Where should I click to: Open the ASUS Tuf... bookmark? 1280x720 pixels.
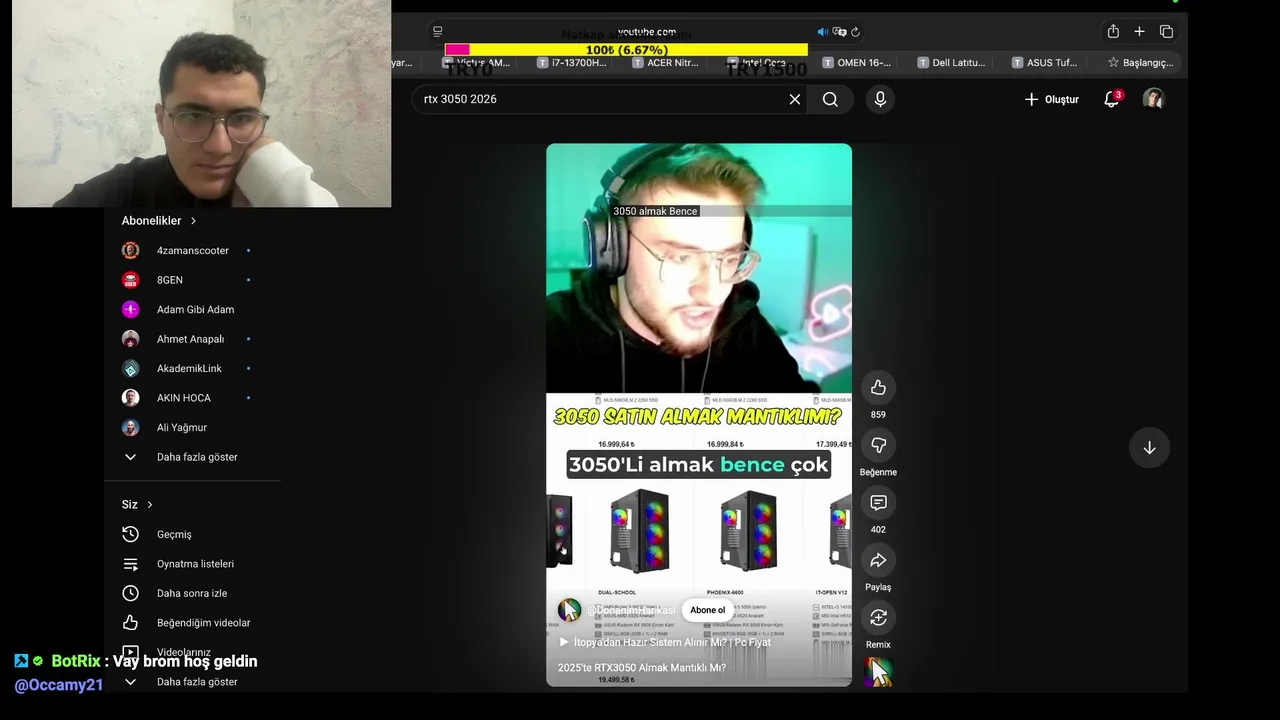[x=1044, y=62]
